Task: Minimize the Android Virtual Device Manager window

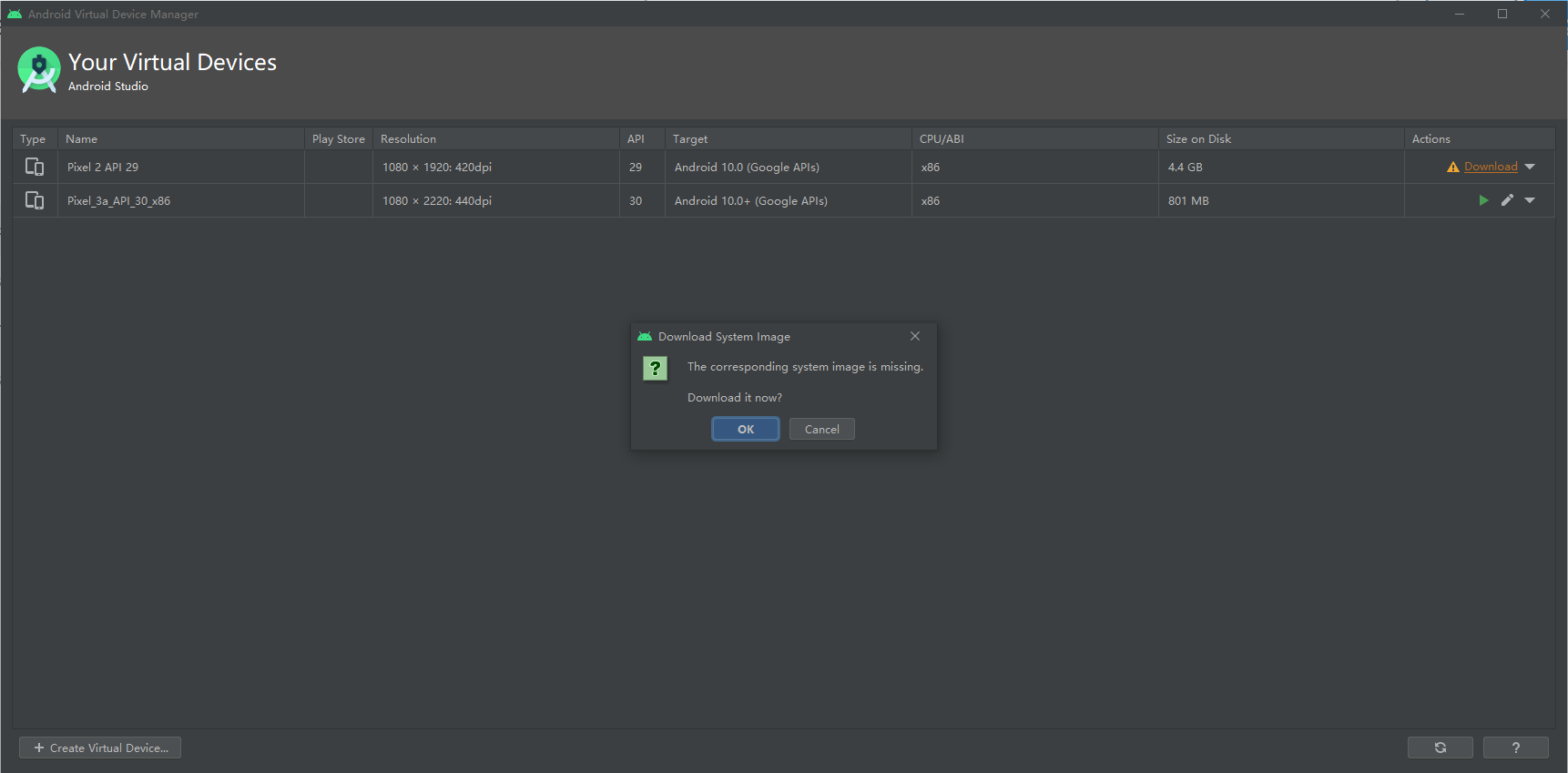Action: pyautogui.click(x=1460, y=14)
